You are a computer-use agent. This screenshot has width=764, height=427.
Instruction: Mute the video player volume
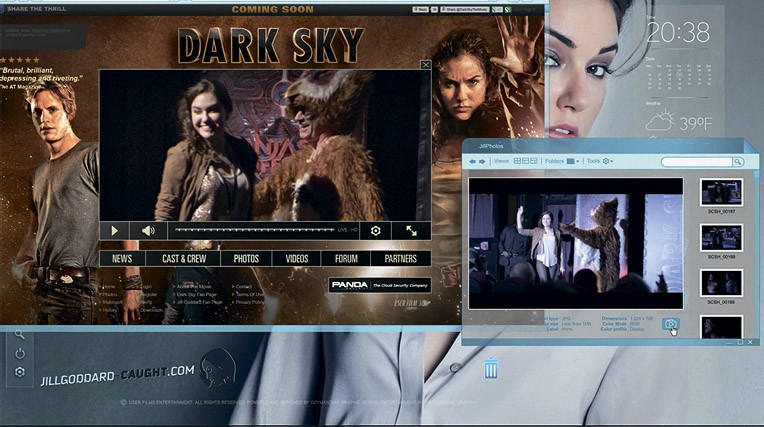[148, 230]
